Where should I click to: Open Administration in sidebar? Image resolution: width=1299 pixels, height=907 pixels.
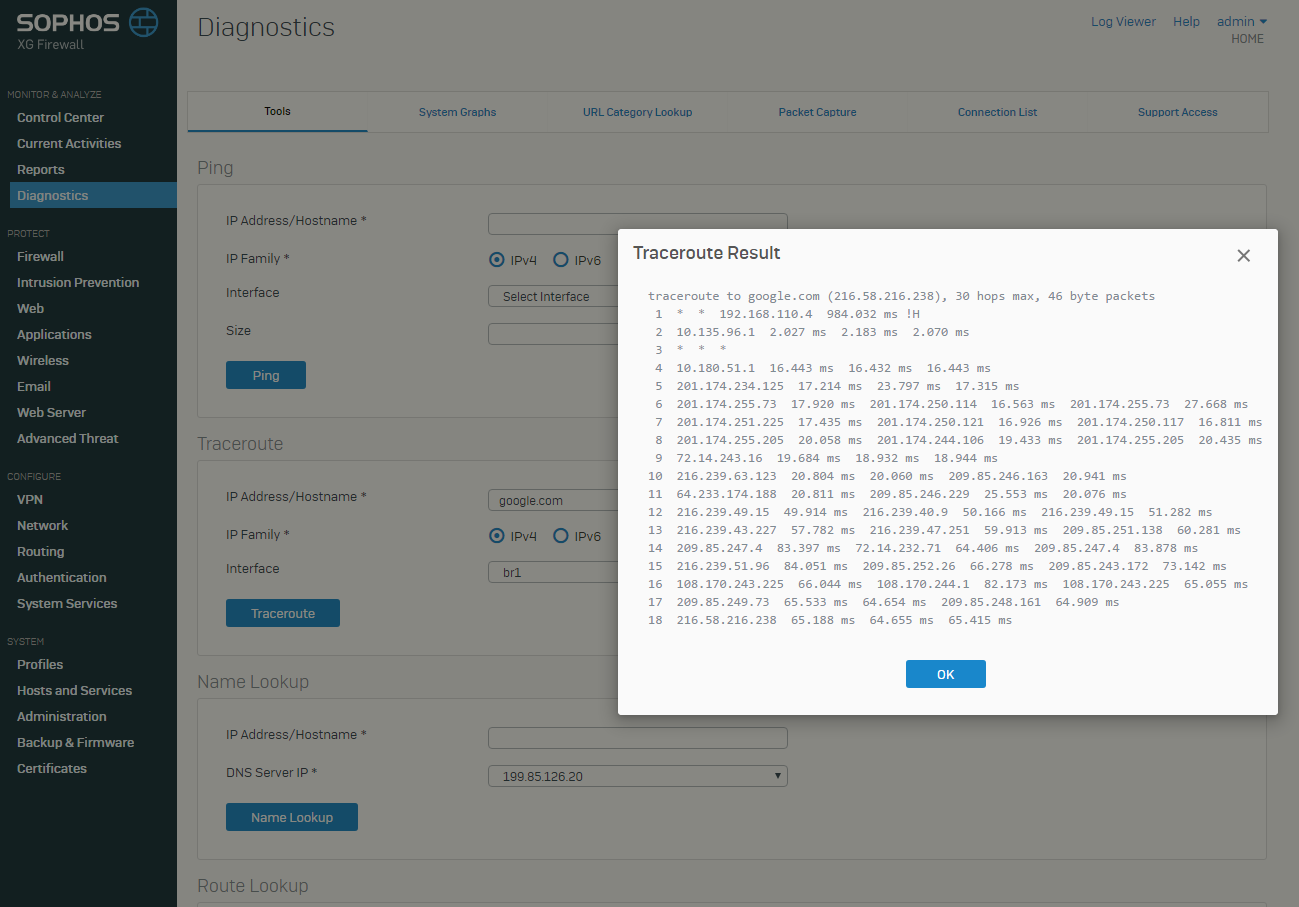[61, 716]
